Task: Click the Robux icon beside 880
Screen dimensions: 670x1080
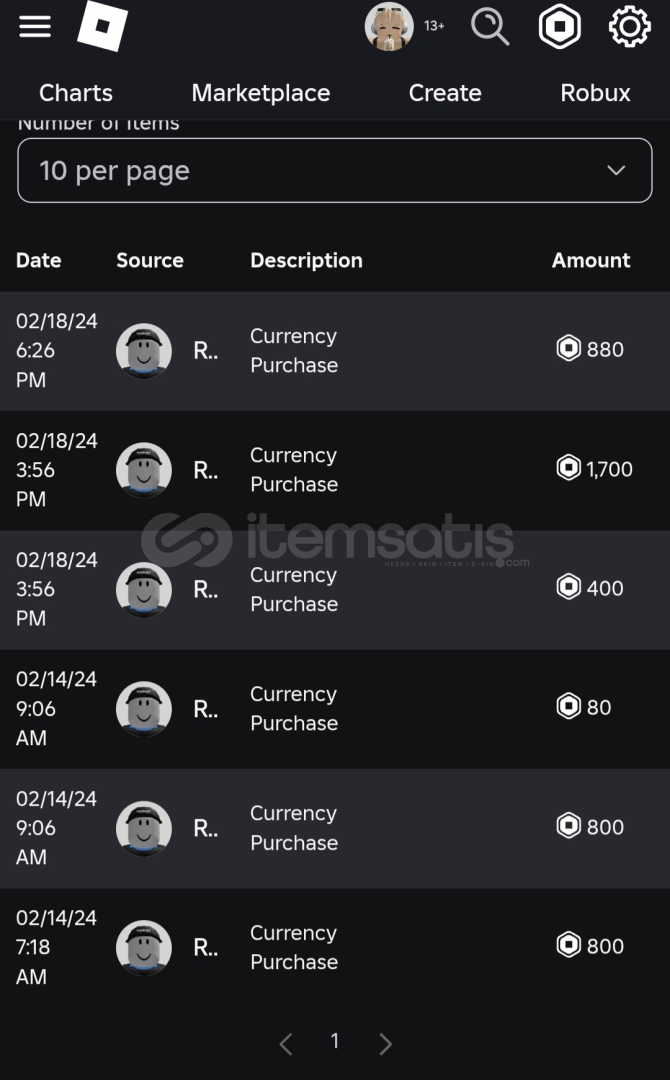Action: pyautogui.click(x=569, y=349)
